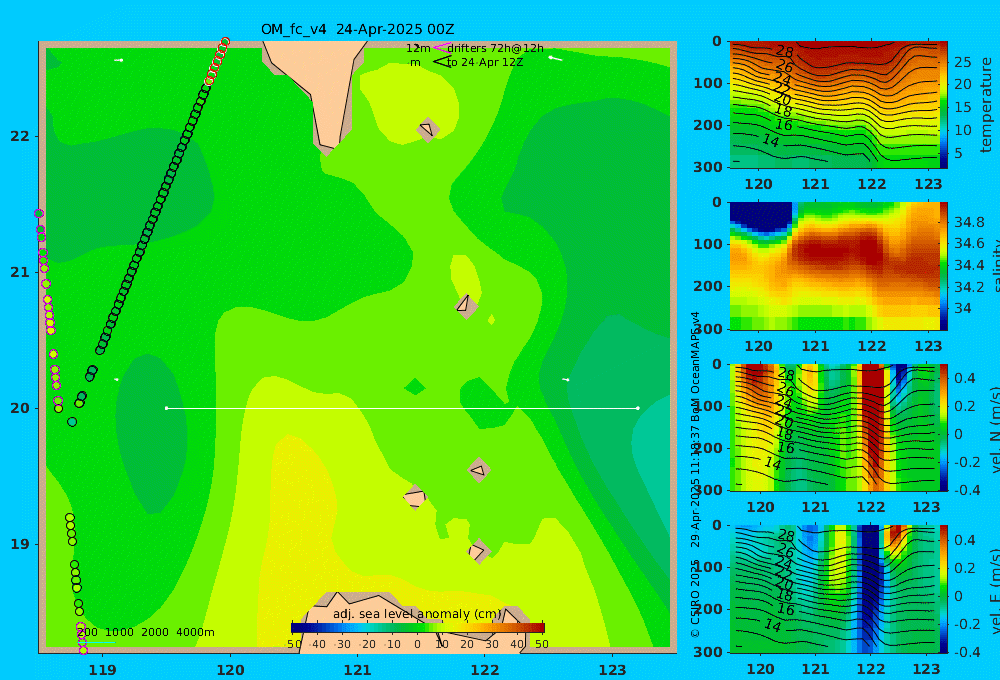
Task: Click the sea level anomaly colorbar
Action: tap(418, 628)
